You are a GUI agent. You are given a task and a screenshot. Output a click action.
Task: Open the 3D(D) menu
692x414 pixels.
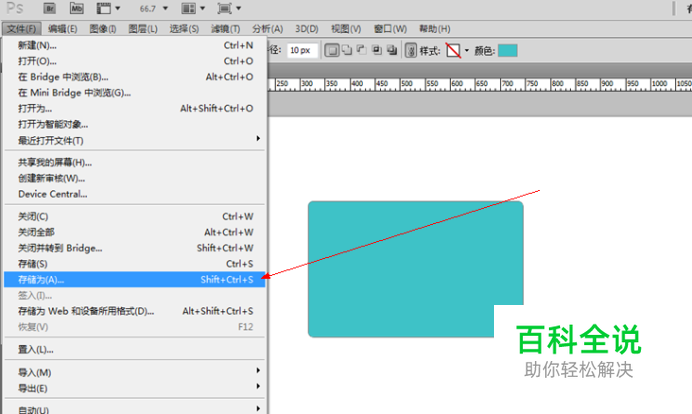point(307,29)
